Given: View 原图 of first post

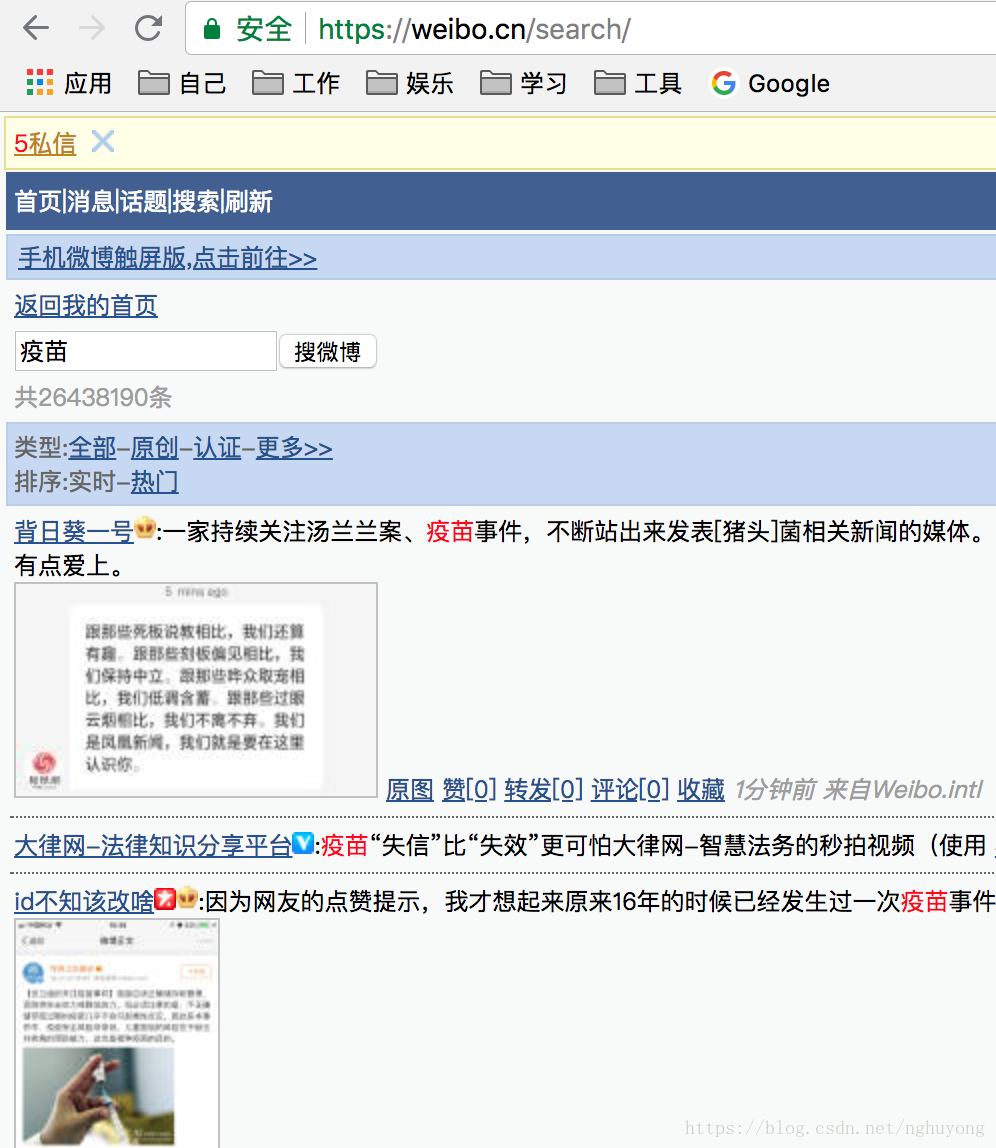Looking at the screenshot, I should [x=409, y=789].
